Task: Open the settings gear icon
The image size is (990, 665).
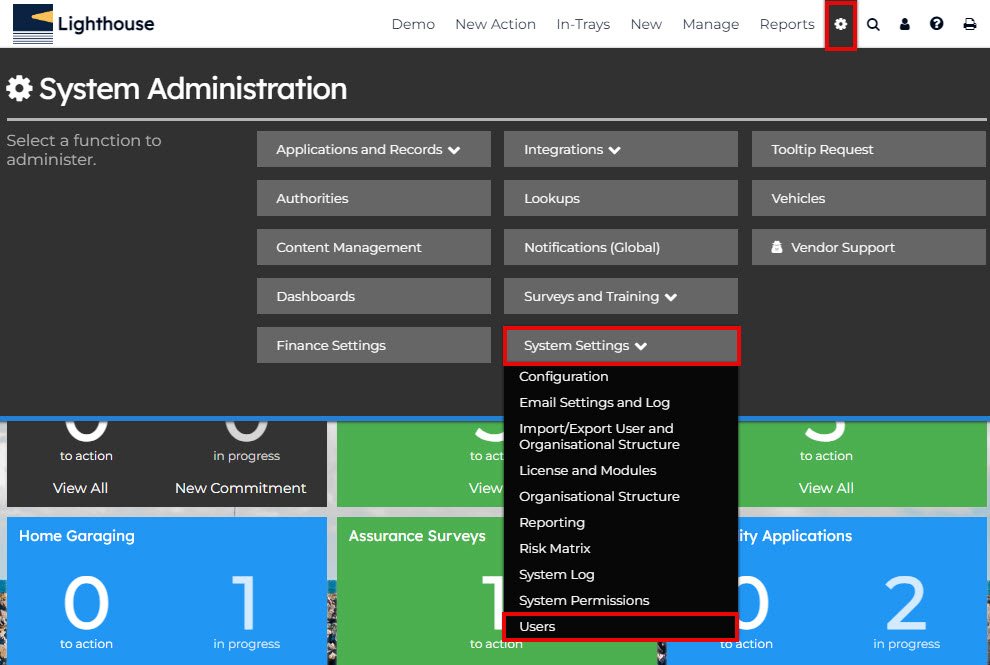Action: click(840, 24)
